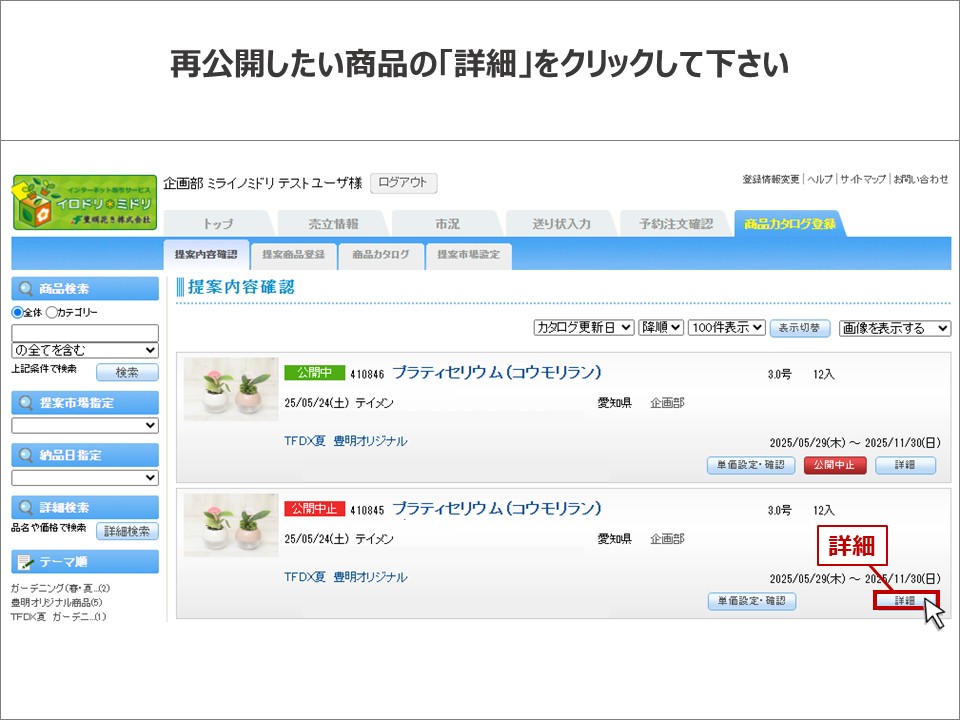The image size is (960, 720).
Task: Click the イロドリミドリ site logo
Action: (x=84, y=202)
